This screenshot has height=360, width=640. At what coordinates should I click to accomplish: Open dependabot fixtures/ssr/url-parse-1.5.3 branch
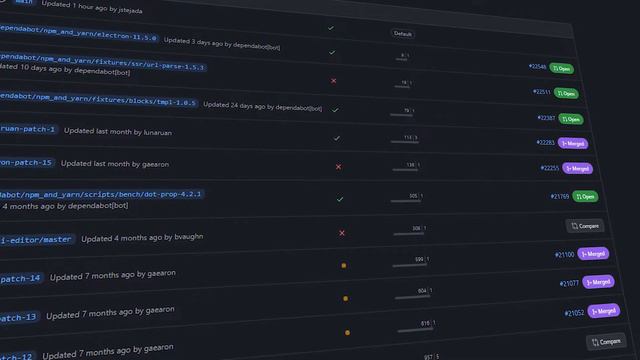103,61
